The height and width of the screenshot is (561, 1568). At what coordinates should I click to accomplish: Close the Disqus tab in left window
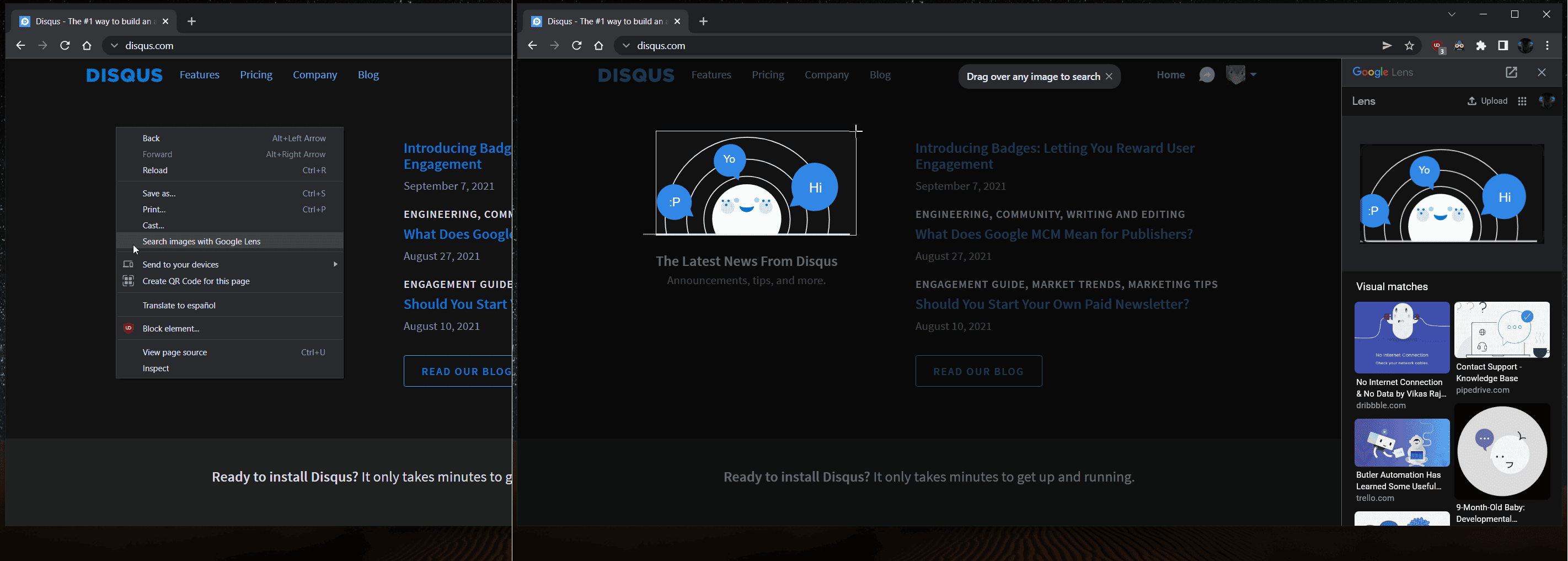pos(165,22)
